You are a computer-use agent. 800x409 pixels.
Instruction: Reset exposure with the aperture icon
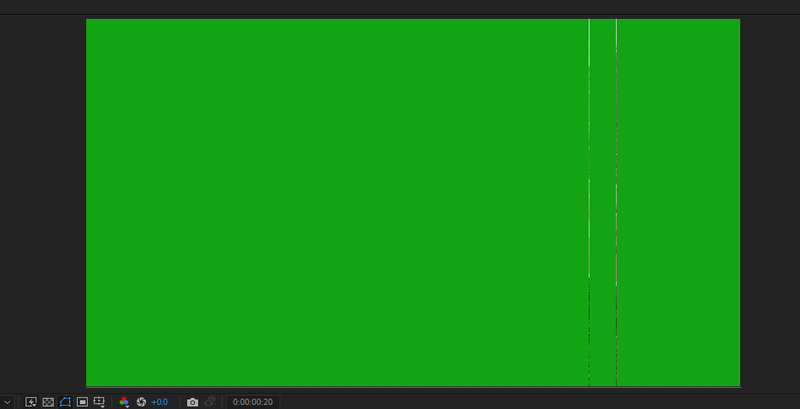[x=141, y=402]
